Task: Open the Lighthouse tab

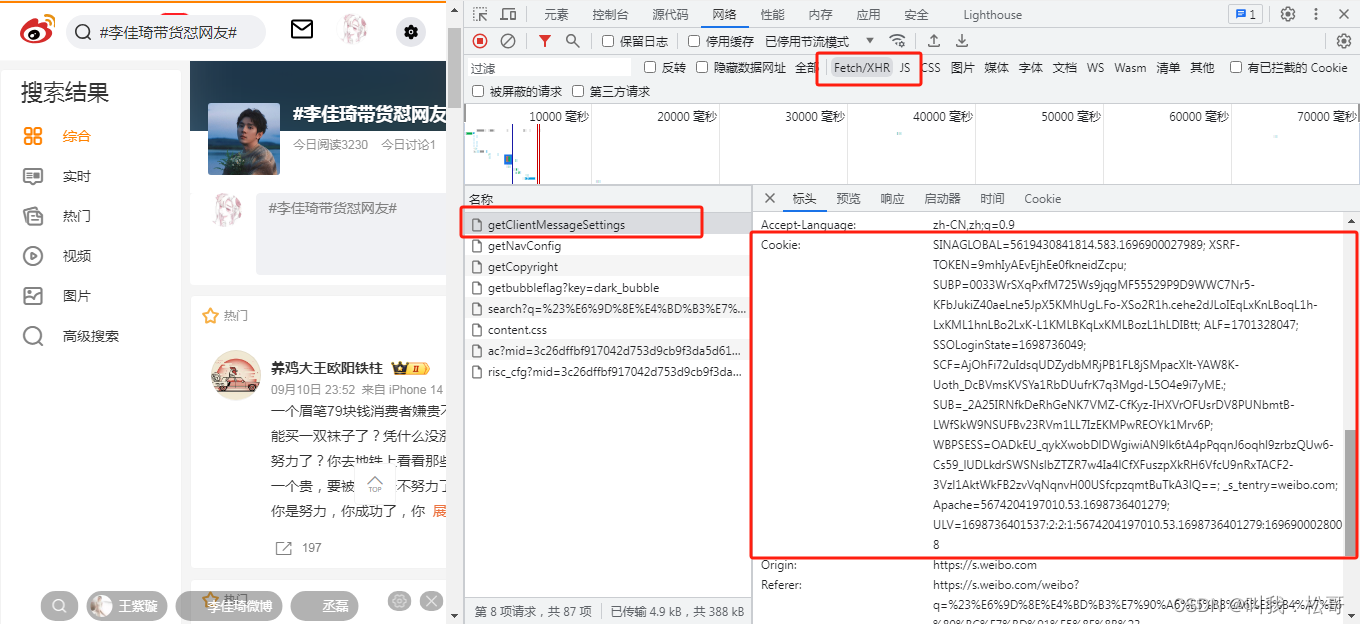Action: coord(992,14)
